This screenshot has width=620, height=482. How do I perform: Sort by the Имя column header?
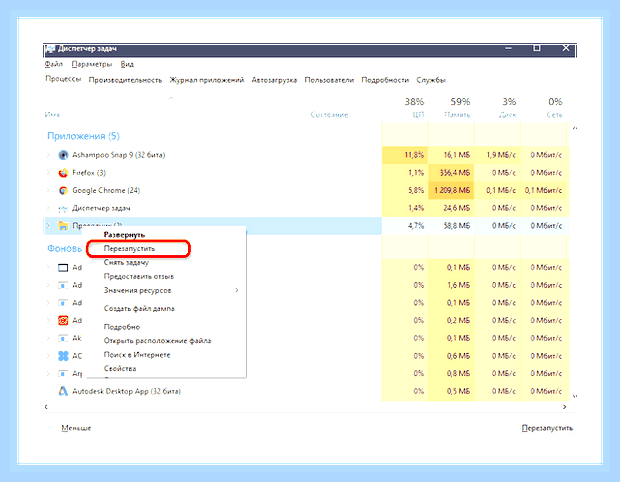pyautogui.click(x=52, y=115)
